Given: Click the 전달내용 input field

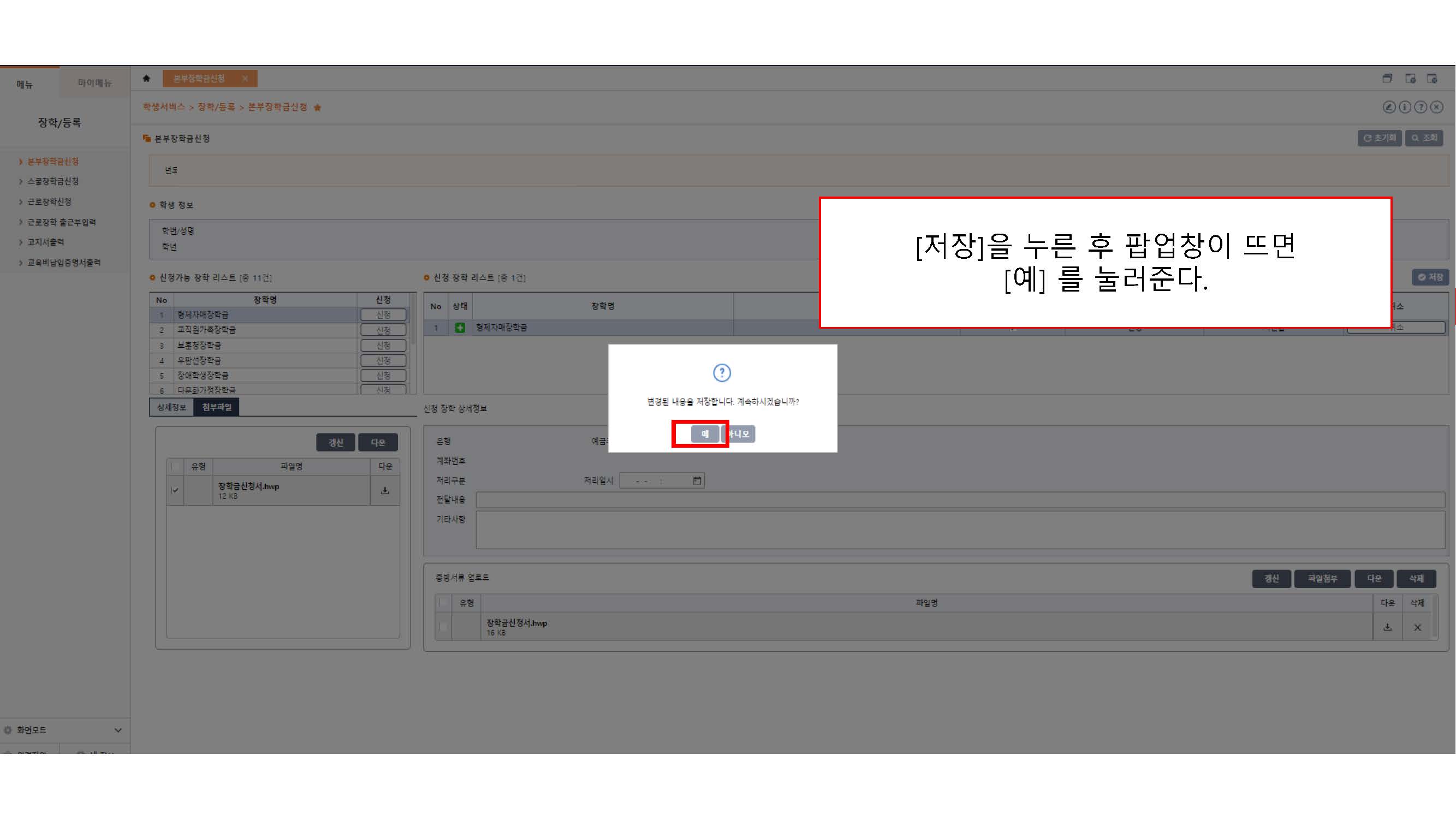Looking at the screenshot, I should click(x=960, y=500).
